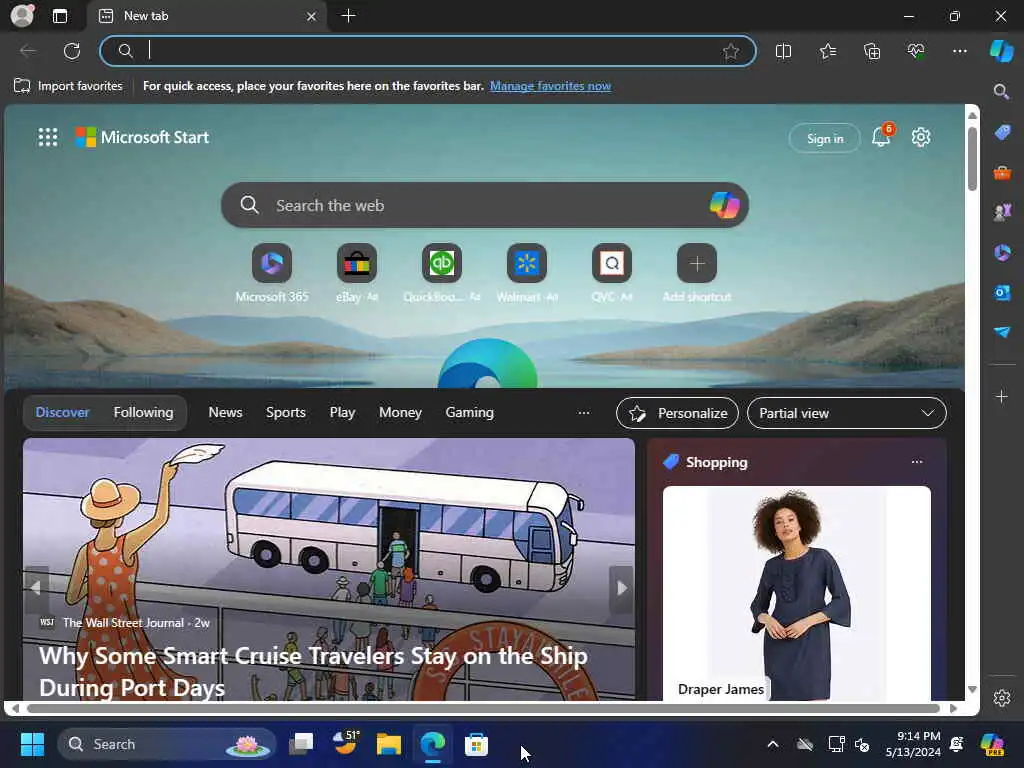1024x768 pixels.
Task: Customize sidebar with plus icon
Action: (1002, 396)
